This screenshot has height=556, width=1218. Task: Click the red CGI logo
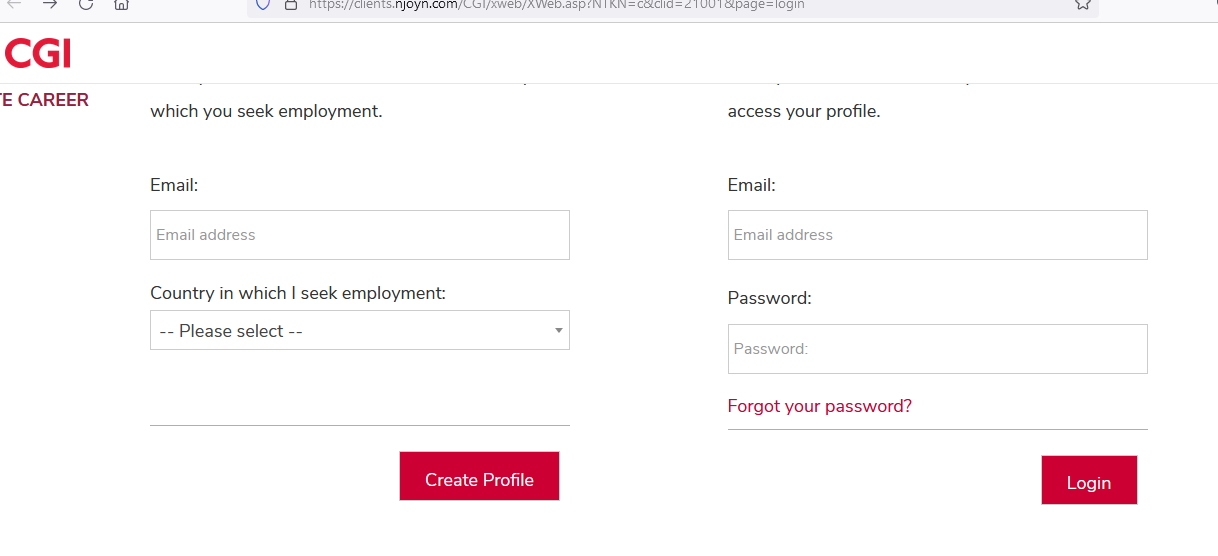(x=37, y=53)
